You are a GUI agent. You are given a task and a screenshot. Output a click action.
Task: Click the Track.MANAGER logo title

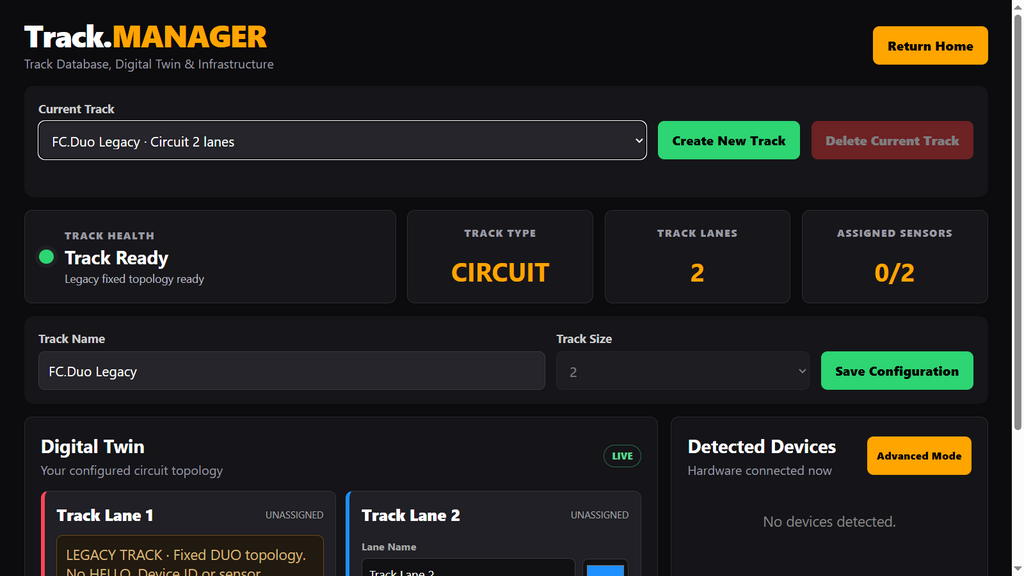click(146, 37)
